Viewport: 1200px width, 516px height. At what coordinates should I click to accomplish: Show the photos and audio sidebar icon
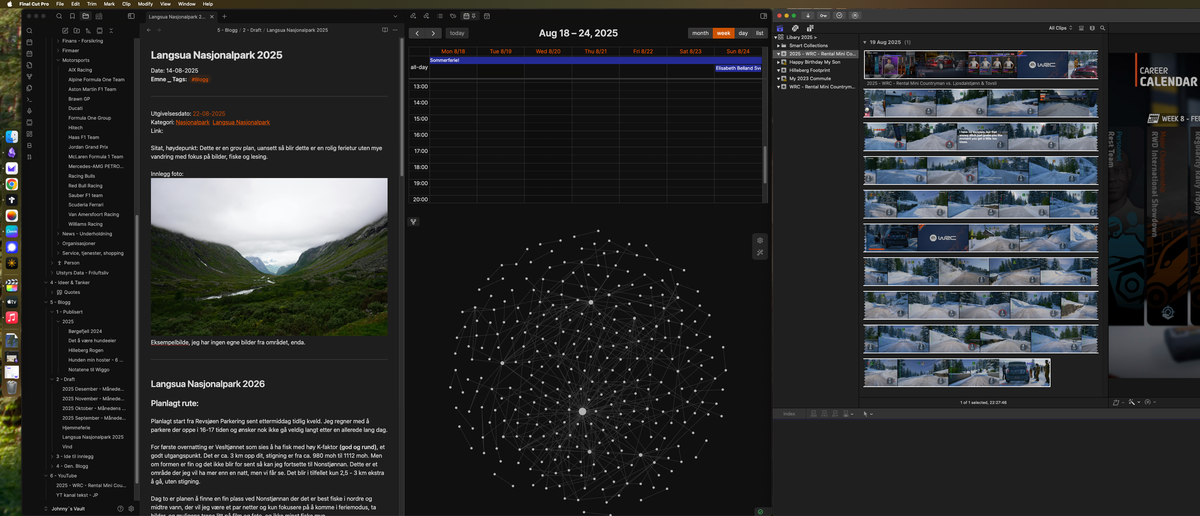coord(794,28)
